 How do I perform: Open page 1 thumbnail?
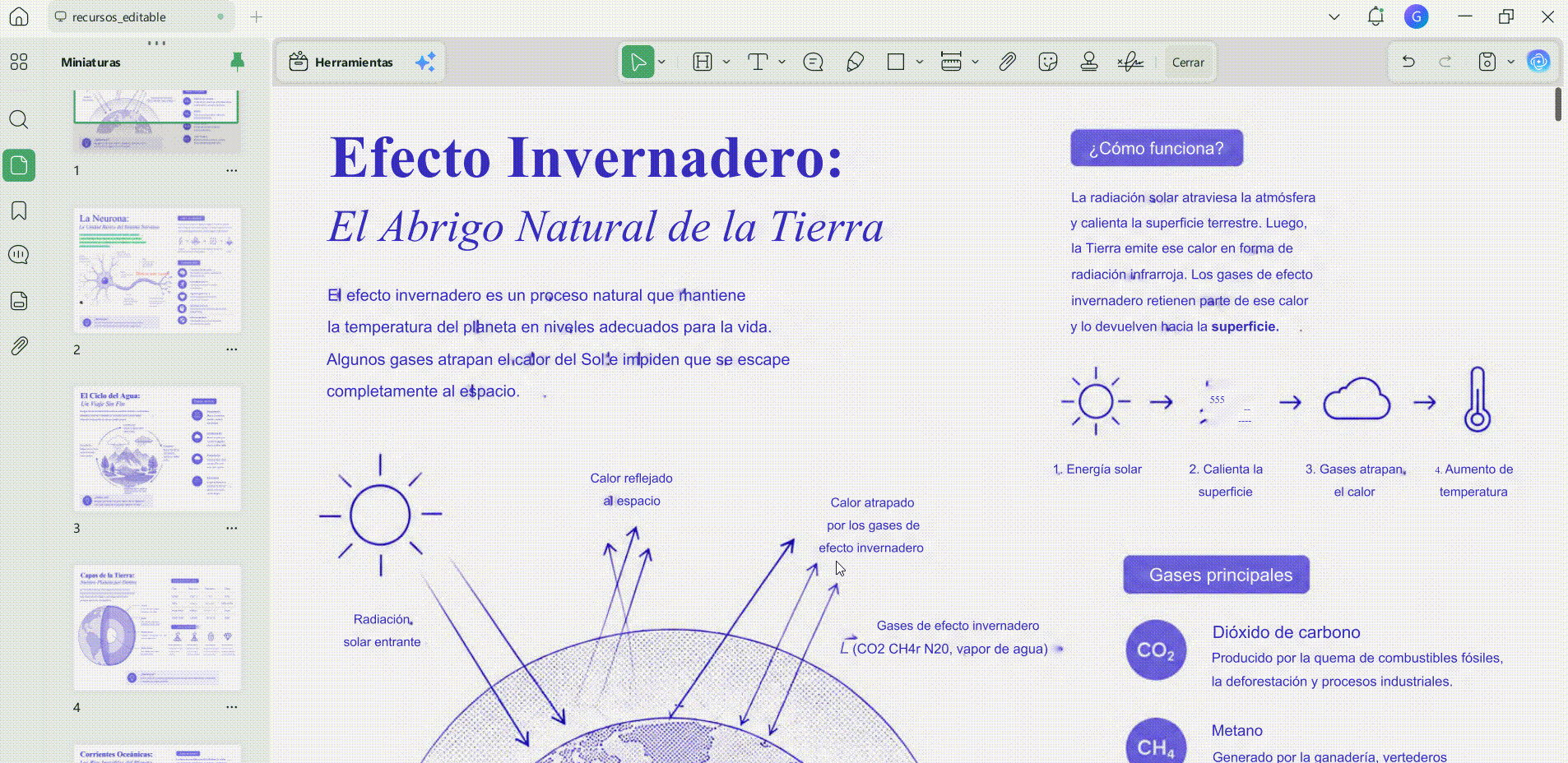click(x=156, y=121)
